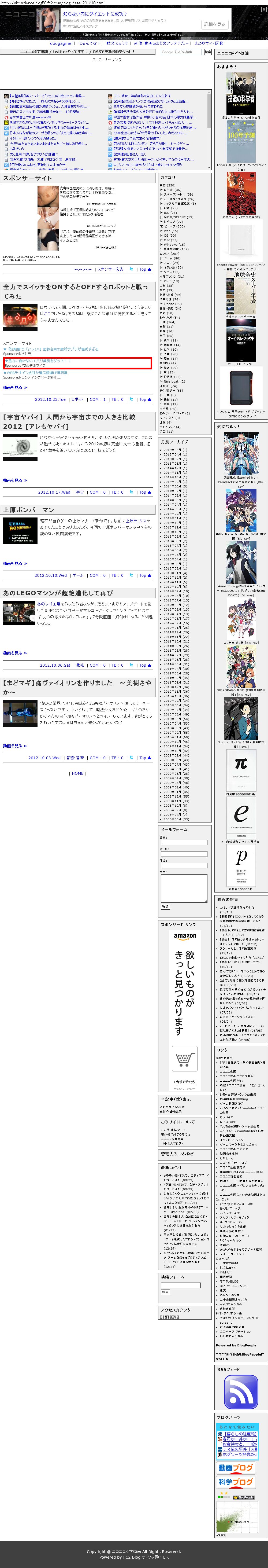The height and width of the screenshot is (1568, 268).
Task: Go to にゃんてな! in top navigation
Action: click(x=89, y=43)
